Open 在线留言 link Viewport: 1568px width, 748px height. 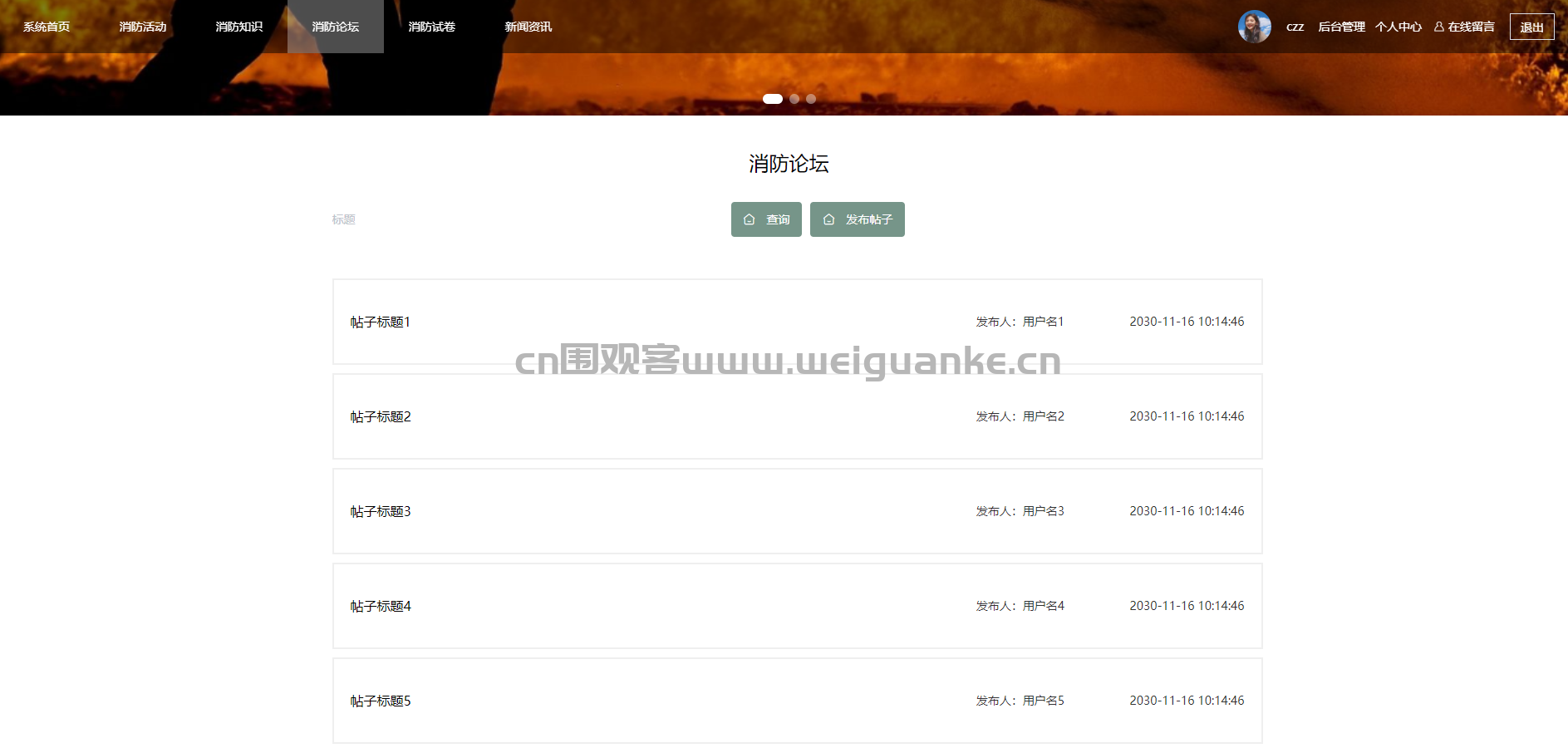[x=1471, y=27]
